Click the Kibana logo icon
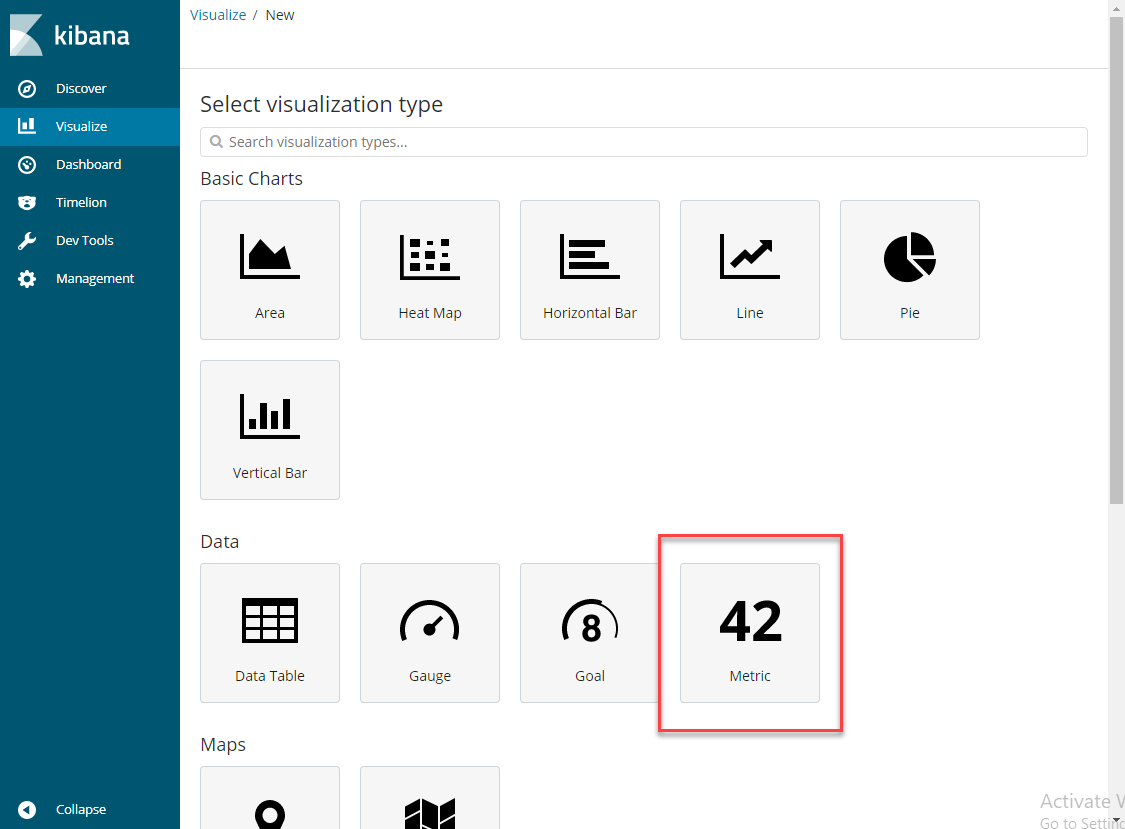The height and width of the screenshot is (829, 1125). click(x=26, y=35)
